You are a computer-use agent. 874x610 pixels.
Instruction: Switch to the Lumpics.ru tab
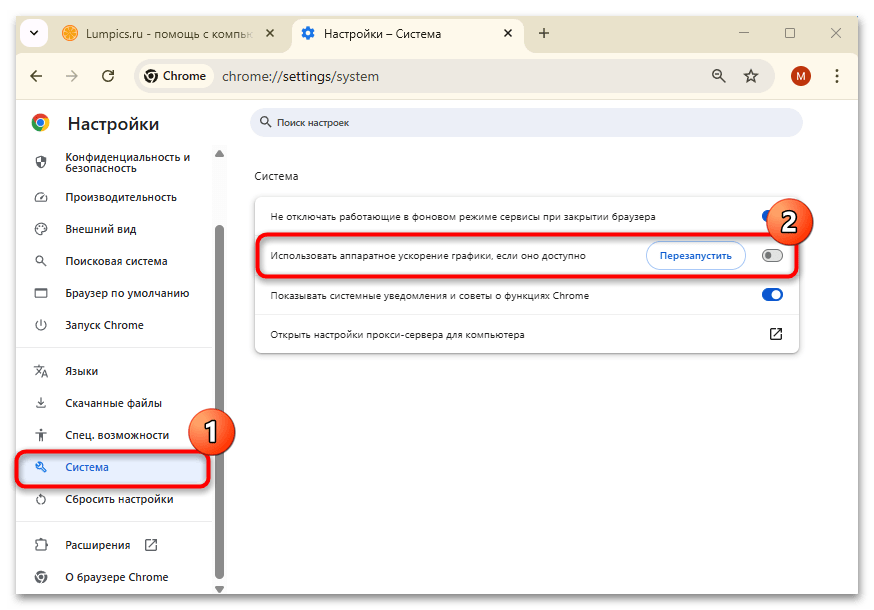[170, 33]
